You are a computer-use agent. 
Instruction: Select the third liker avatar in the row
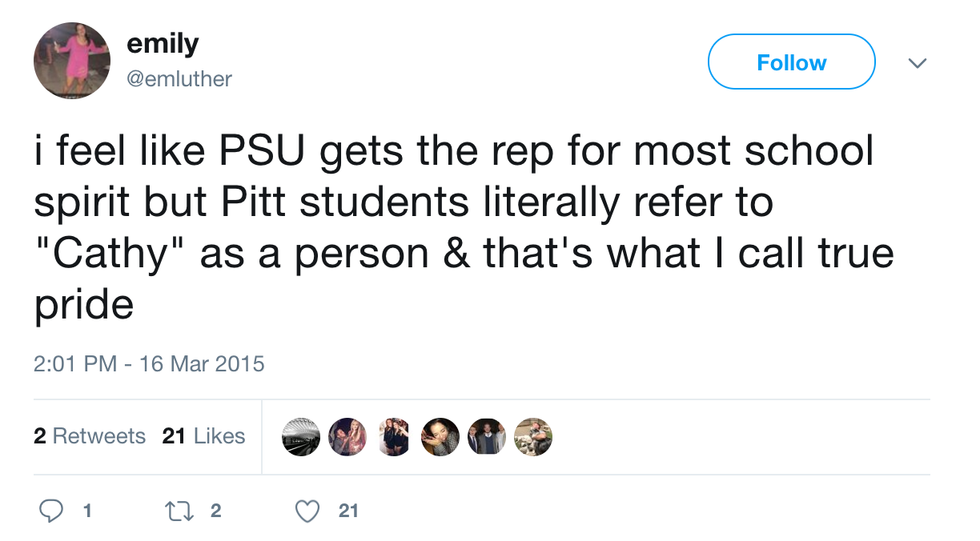(393, 436)
